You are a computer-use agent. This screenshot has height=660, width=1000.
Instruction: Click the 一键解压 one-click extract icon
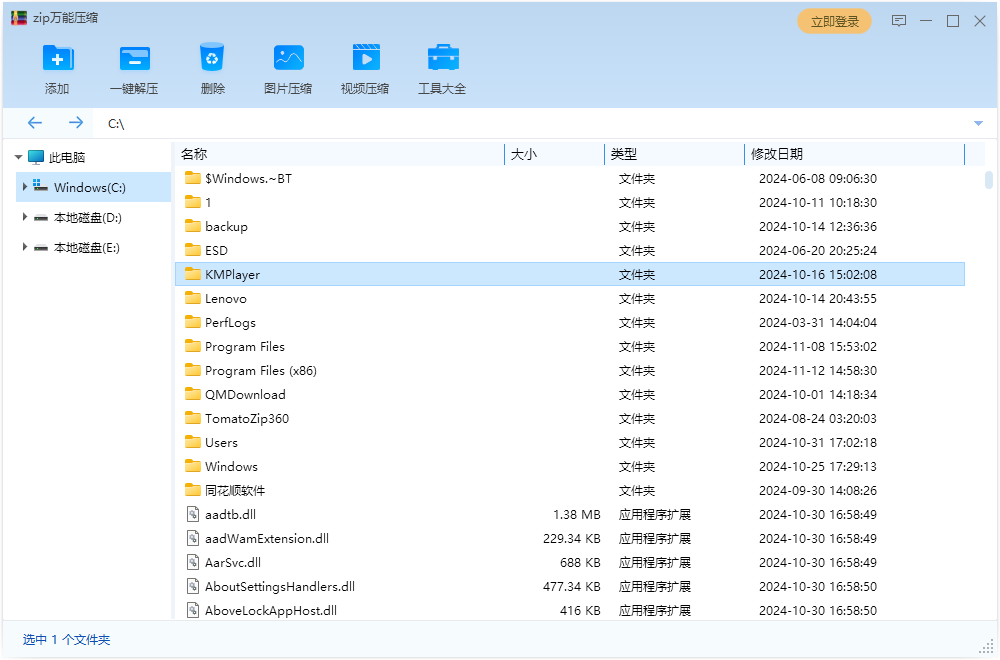click(x=134, y=58)
